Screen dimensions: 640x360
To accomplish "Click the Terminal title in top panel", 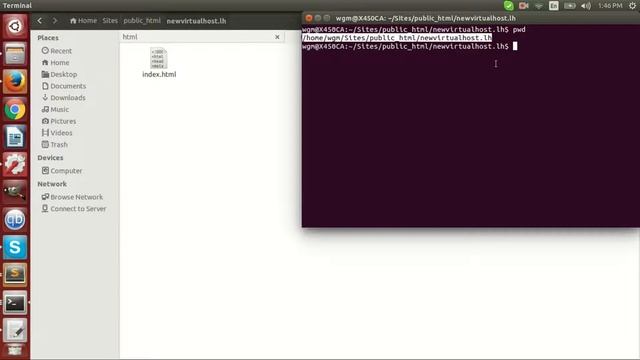I will pyautogui.click(x=17, y=5).
